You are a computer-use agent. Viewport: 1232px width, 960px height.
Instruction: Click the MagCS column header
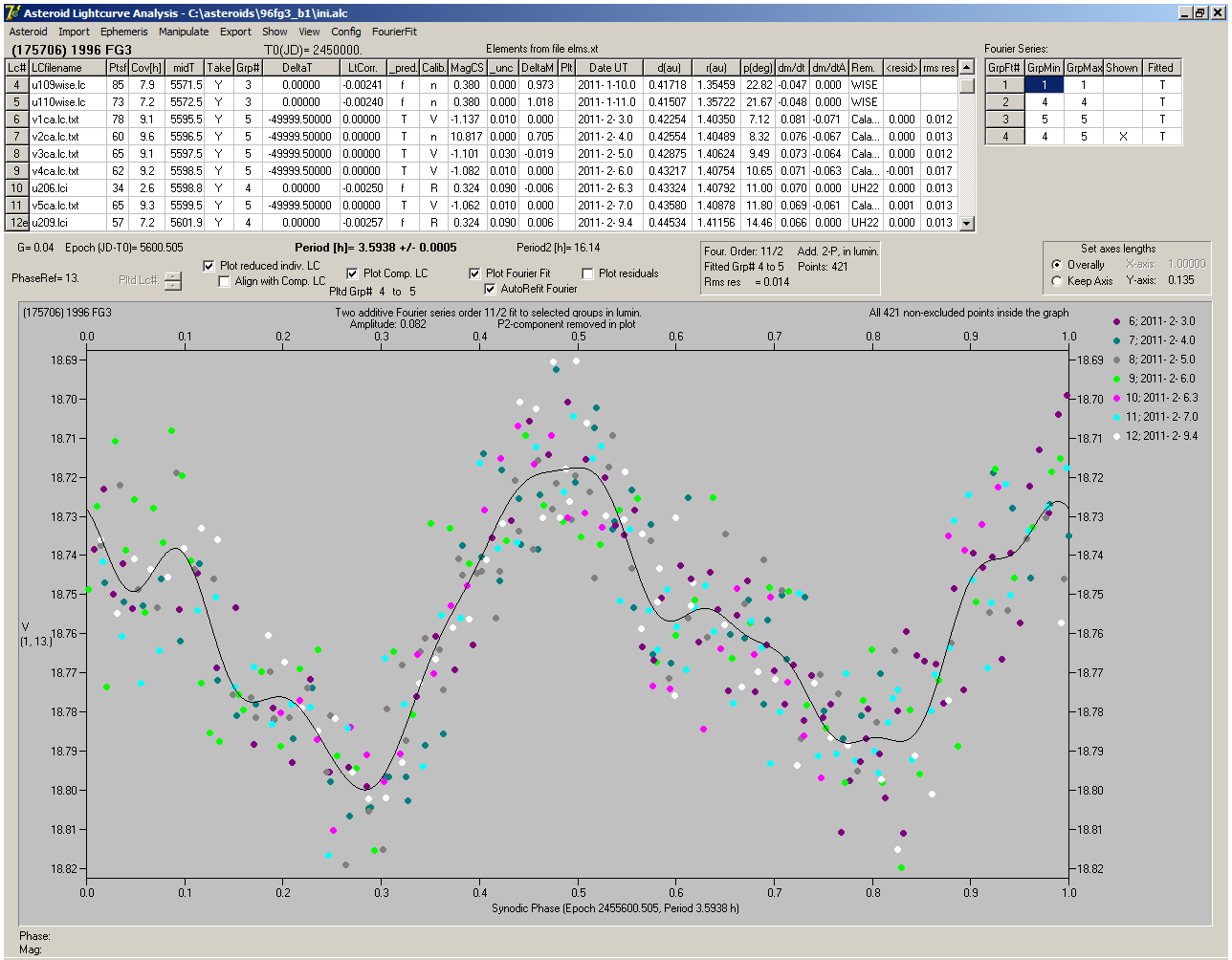[x=467, y=68]
